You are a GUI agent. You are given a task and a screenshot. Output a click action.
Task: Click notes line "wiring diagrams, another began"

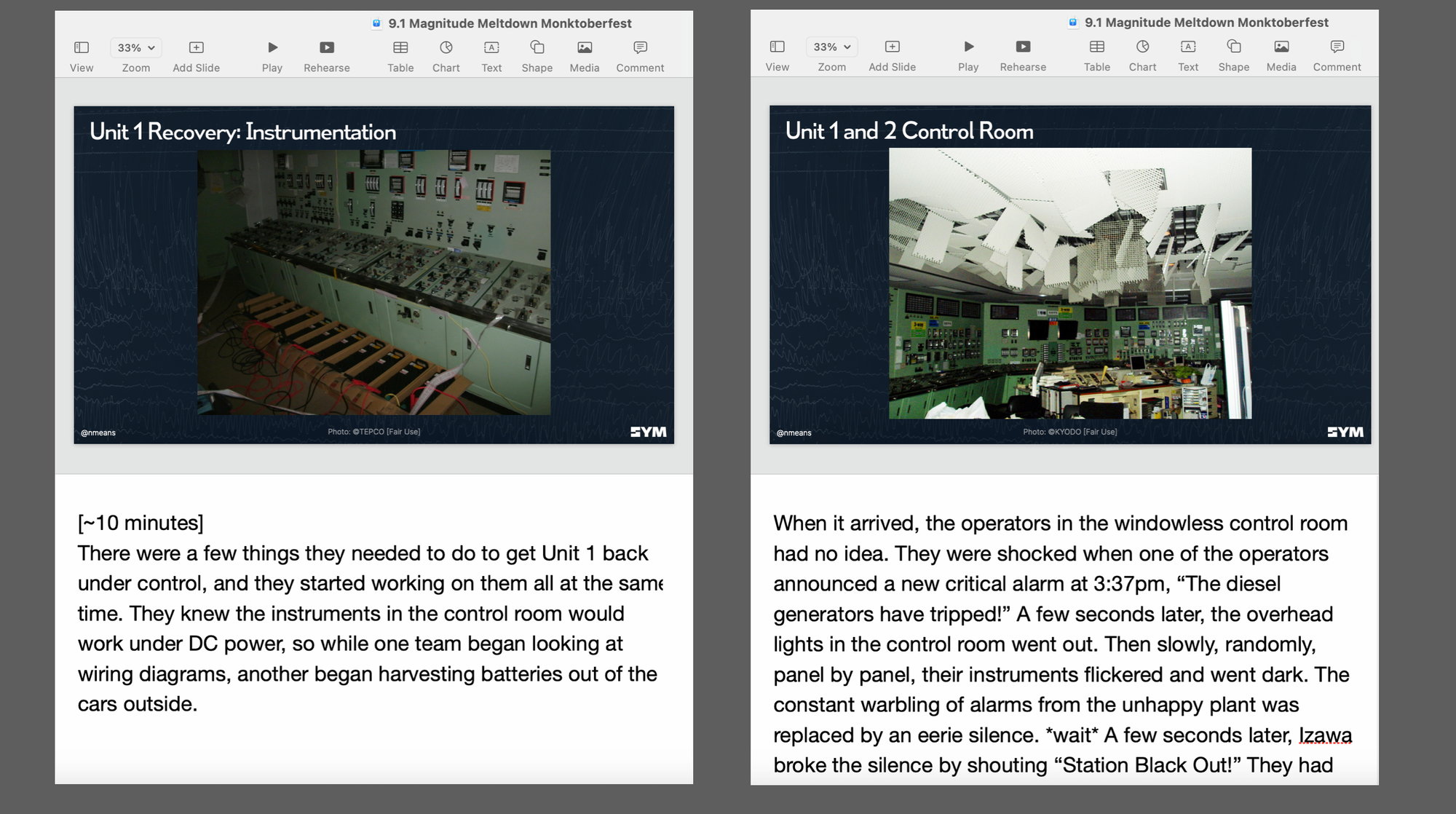[x=367, y=674]
